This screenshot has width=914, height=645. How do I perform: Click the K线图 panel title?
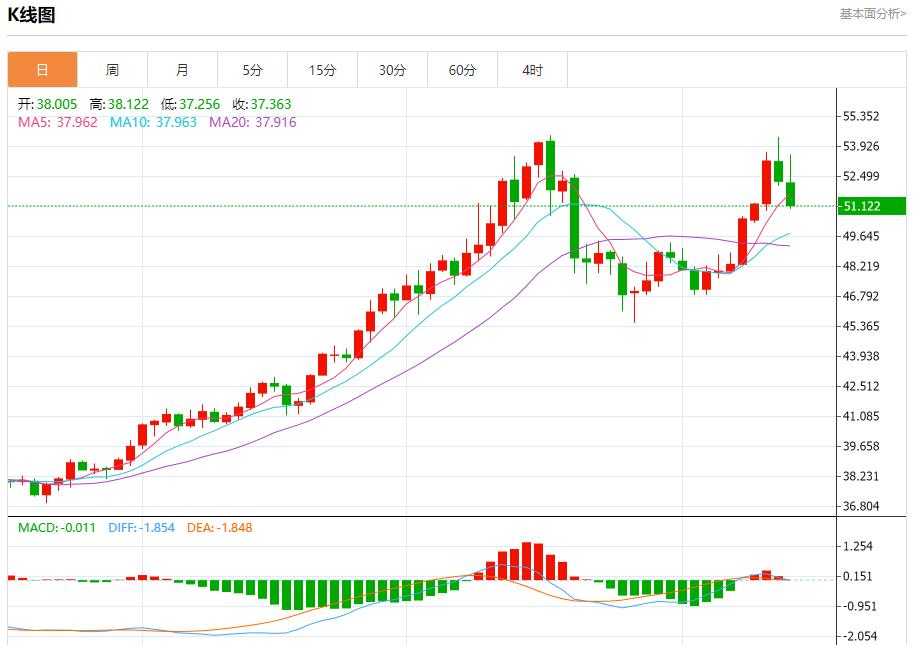pyautogui.click(x=32, y=15)
